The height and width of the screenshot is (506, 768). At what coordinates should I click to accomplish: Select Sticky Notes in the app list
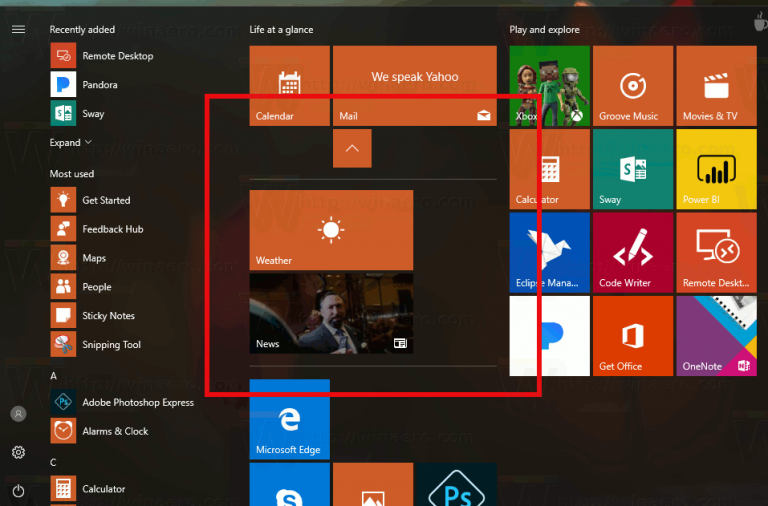[x=108, y=316]
